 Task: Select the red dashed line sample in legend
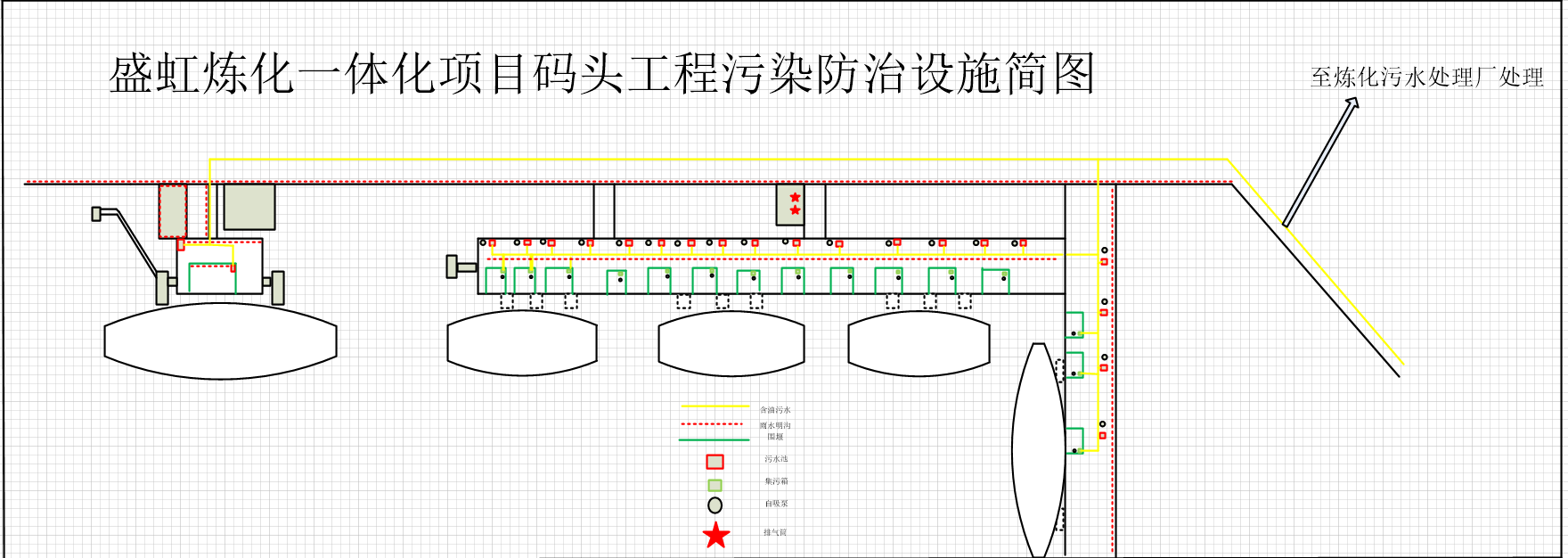[715, 424]
